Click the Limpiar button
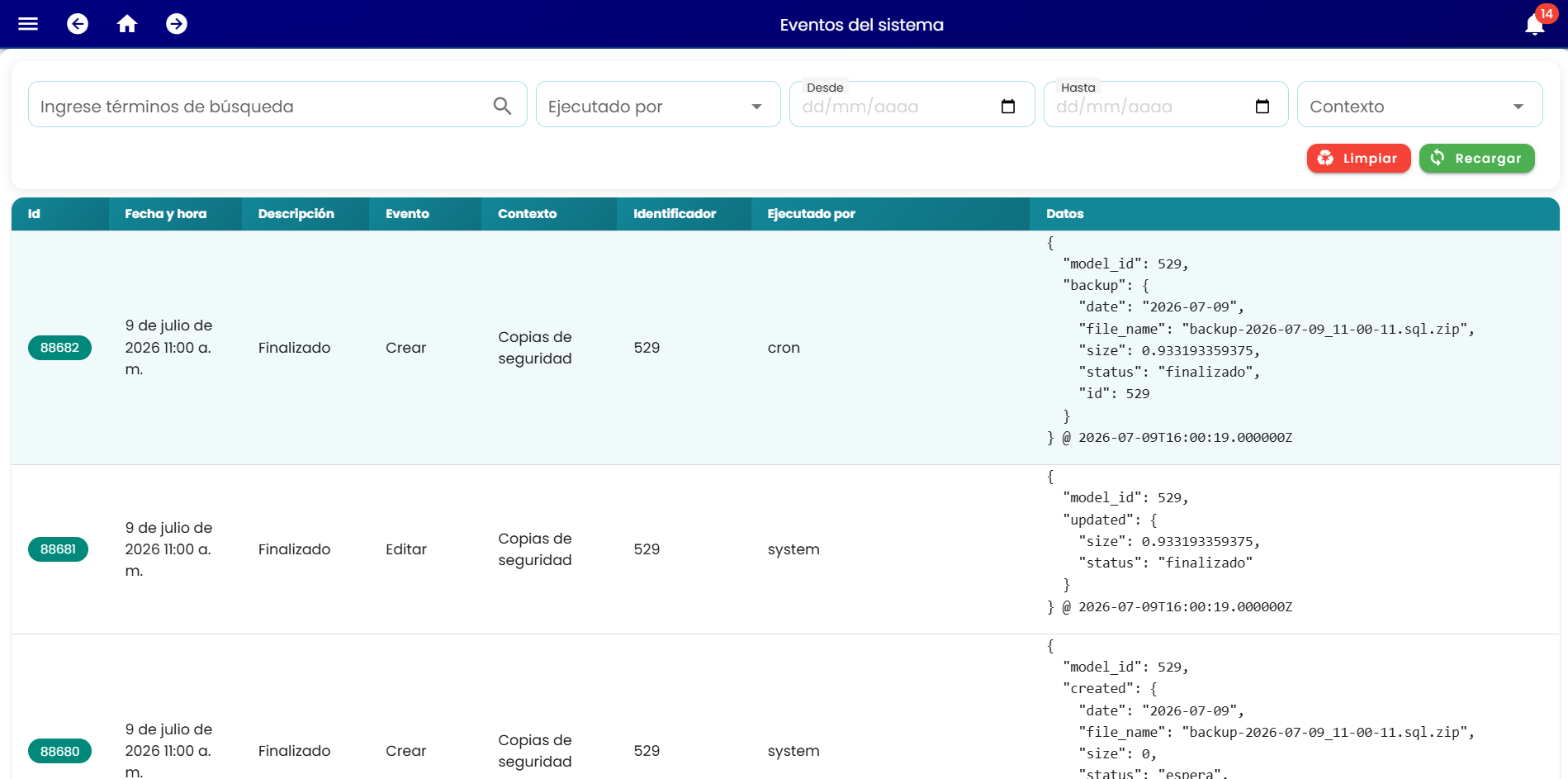The image size is (1568, 779). [1358, 159]
